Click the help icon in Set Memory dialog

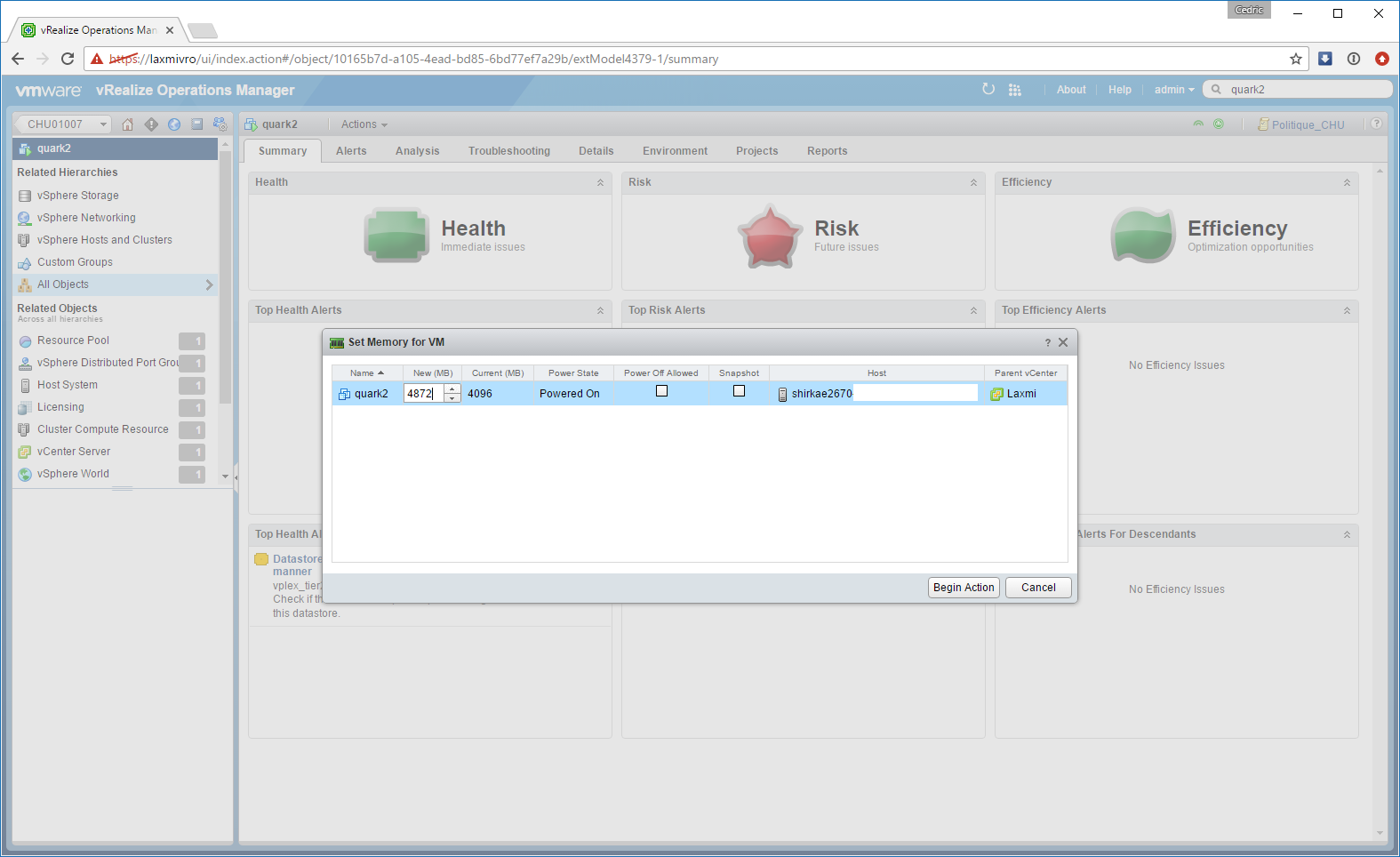(x=1048, y=342)
